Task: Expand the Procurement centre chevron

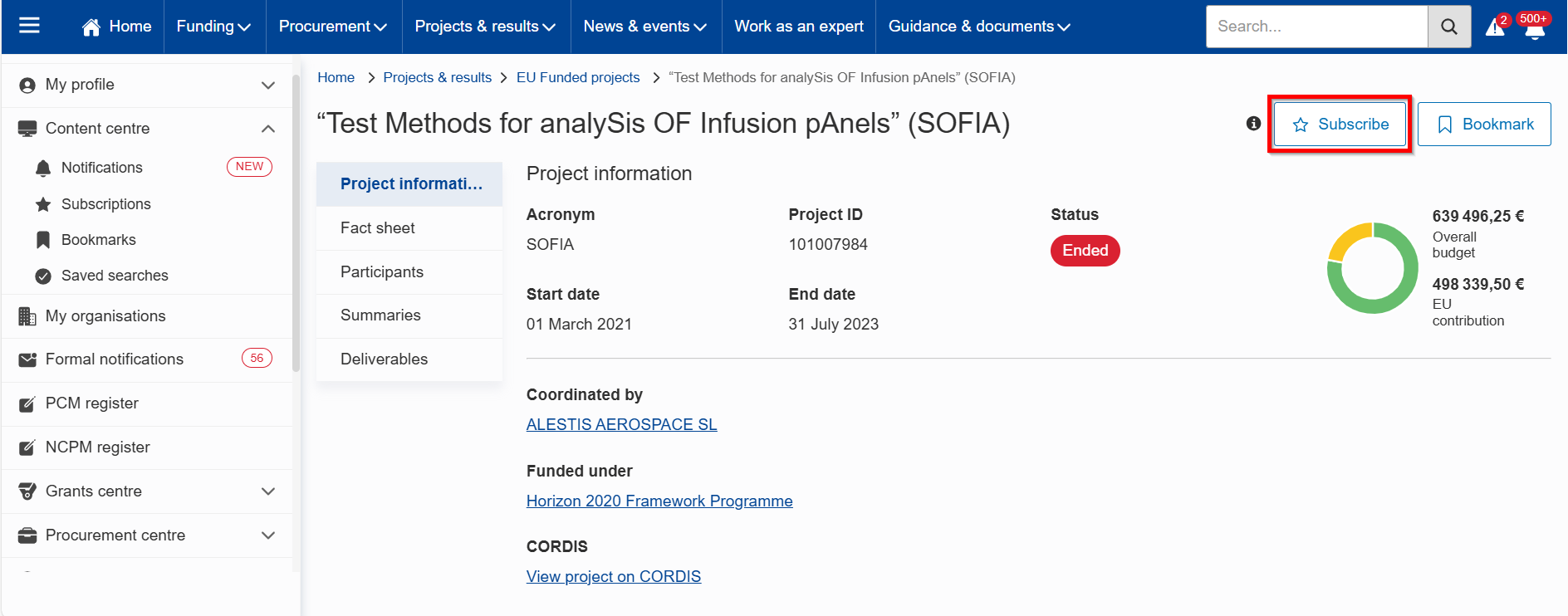Action: coord(268,535)
